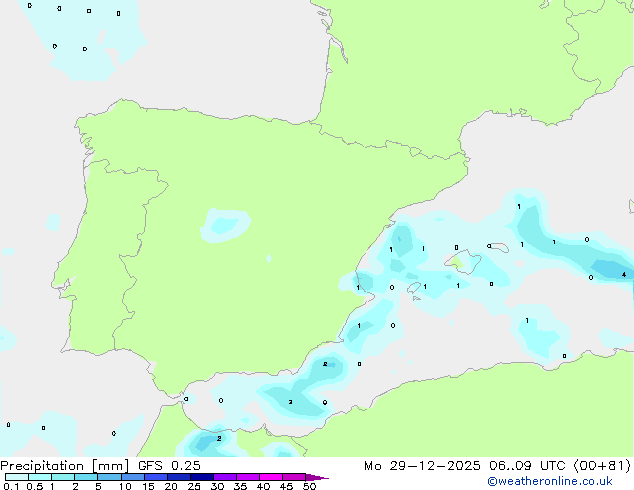Click the '15' legend scale label

point(148,486)
